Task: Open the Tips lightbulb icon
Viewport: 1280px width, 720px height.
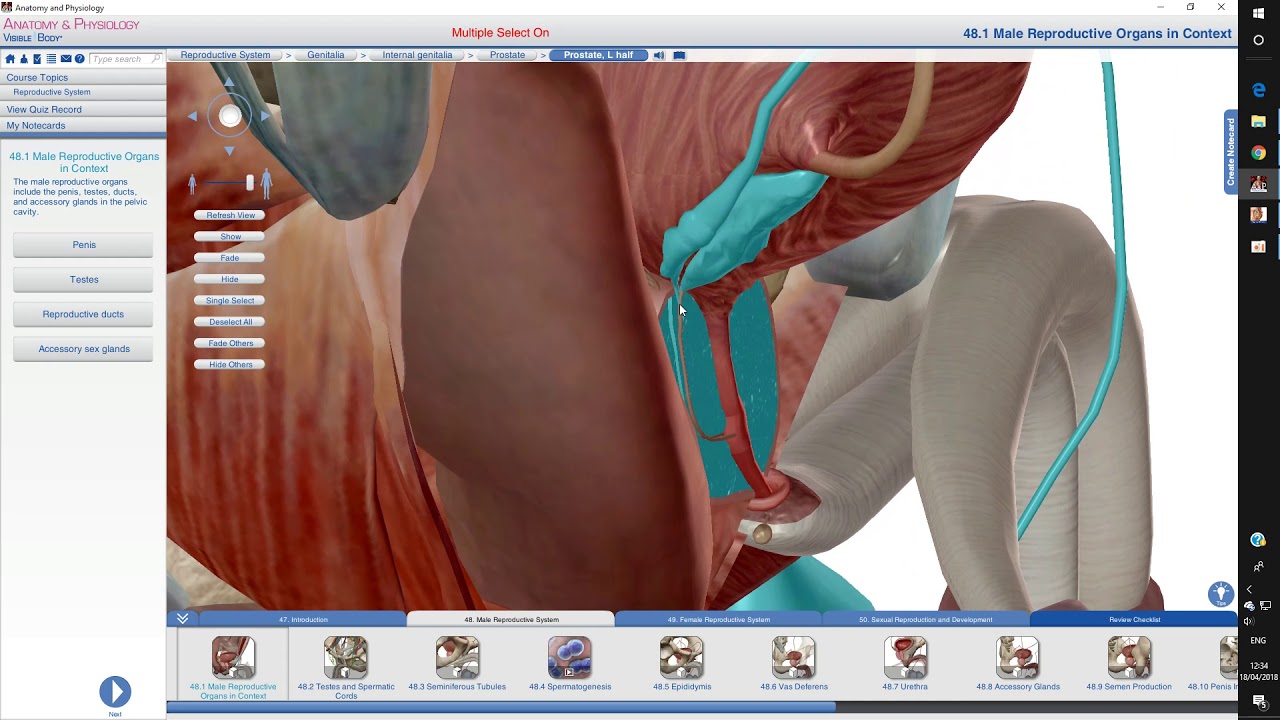Action: pyautogui.click(x=1220, y=594)
